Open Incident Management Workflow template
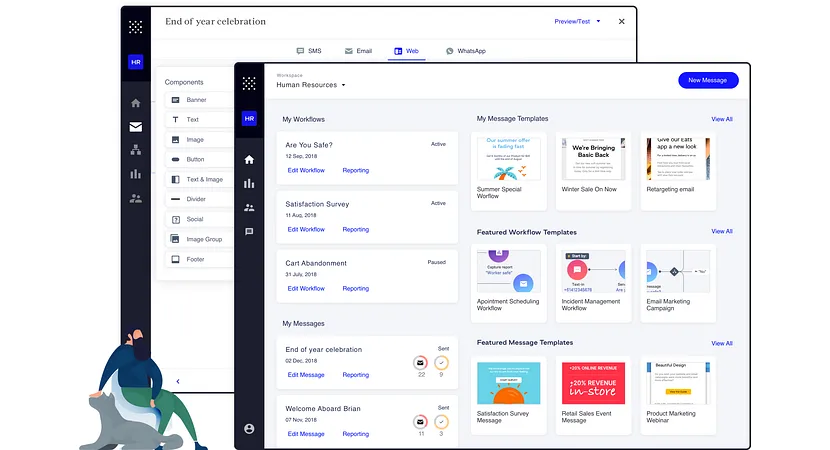 point(593,283)
